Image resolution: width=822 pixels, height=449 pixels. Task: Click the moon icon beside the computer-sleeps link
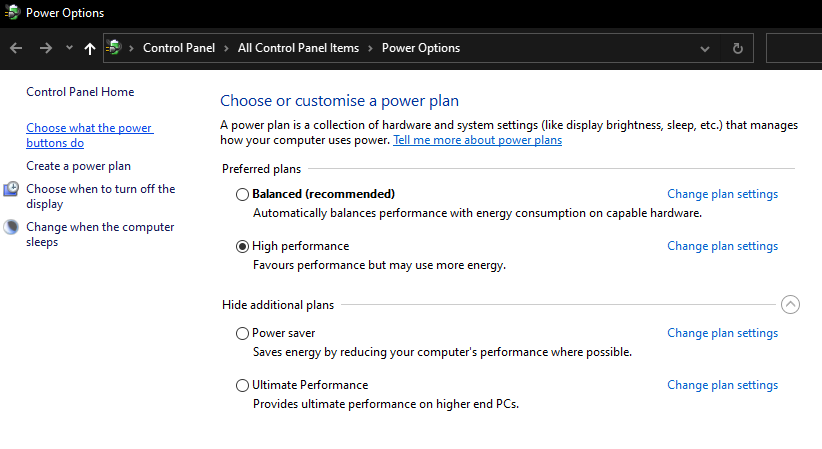[x=11, y=227]
